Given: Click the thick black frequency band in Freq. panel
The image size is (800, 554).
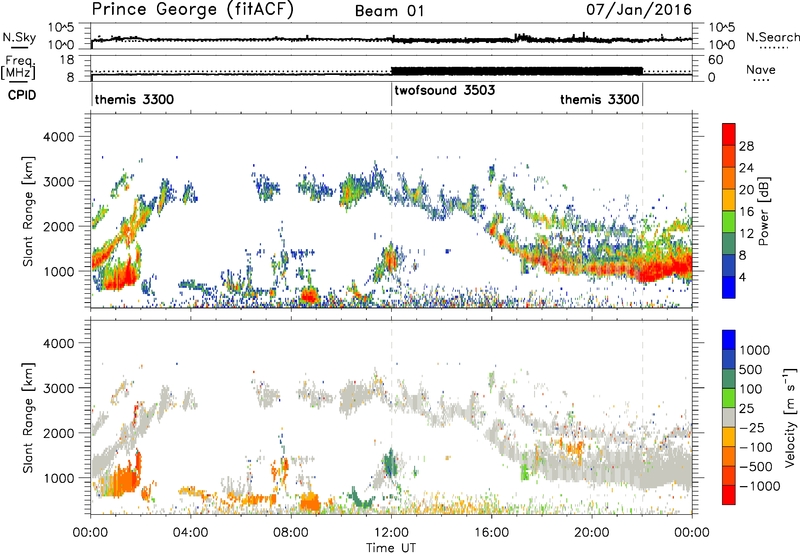Looking at the screenshot, I should [x=516, y=71].
